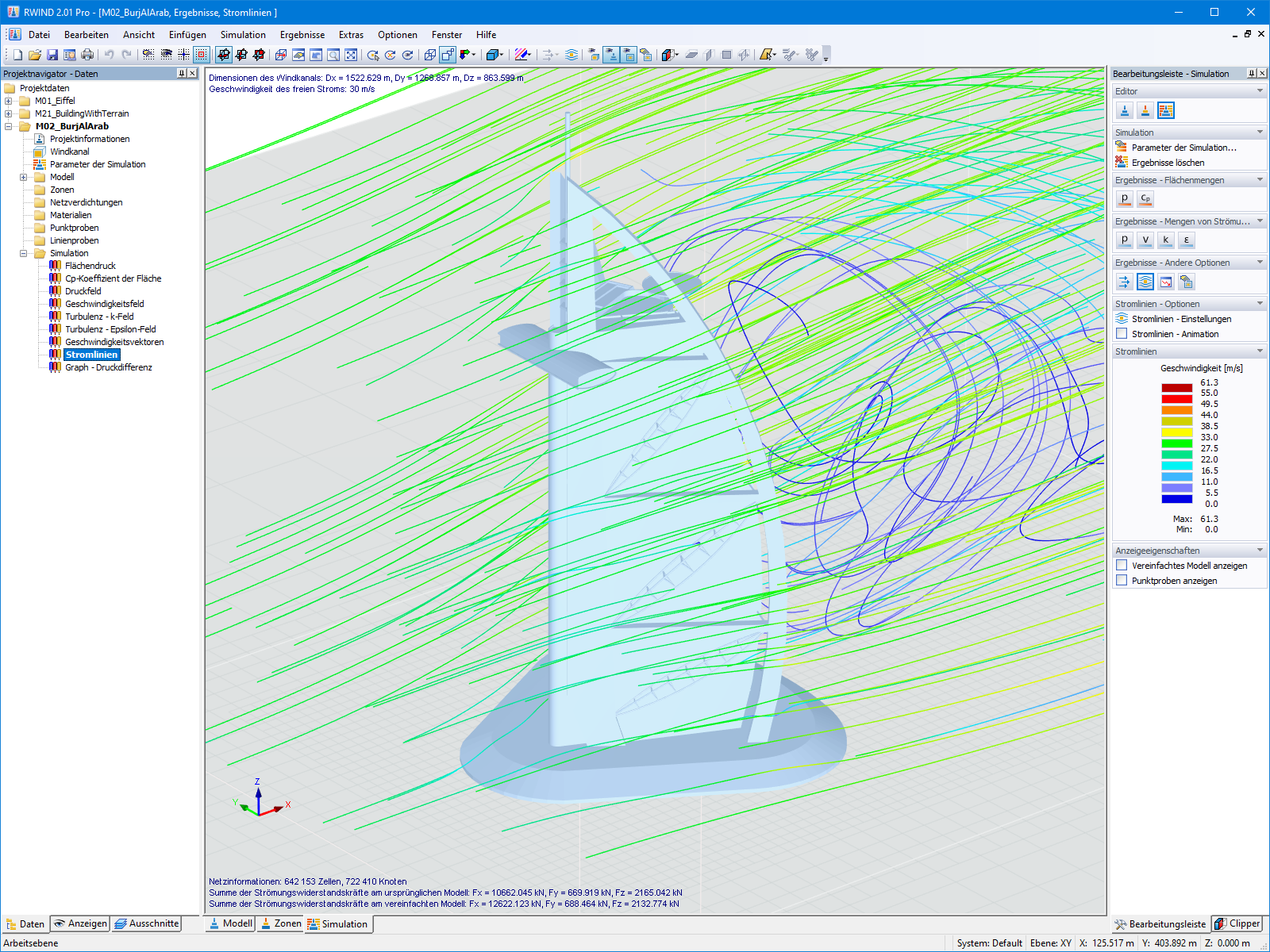Select Graph - Druckdifferenz tree item
Screen dimensions: 1270x952
click(109, 367)
